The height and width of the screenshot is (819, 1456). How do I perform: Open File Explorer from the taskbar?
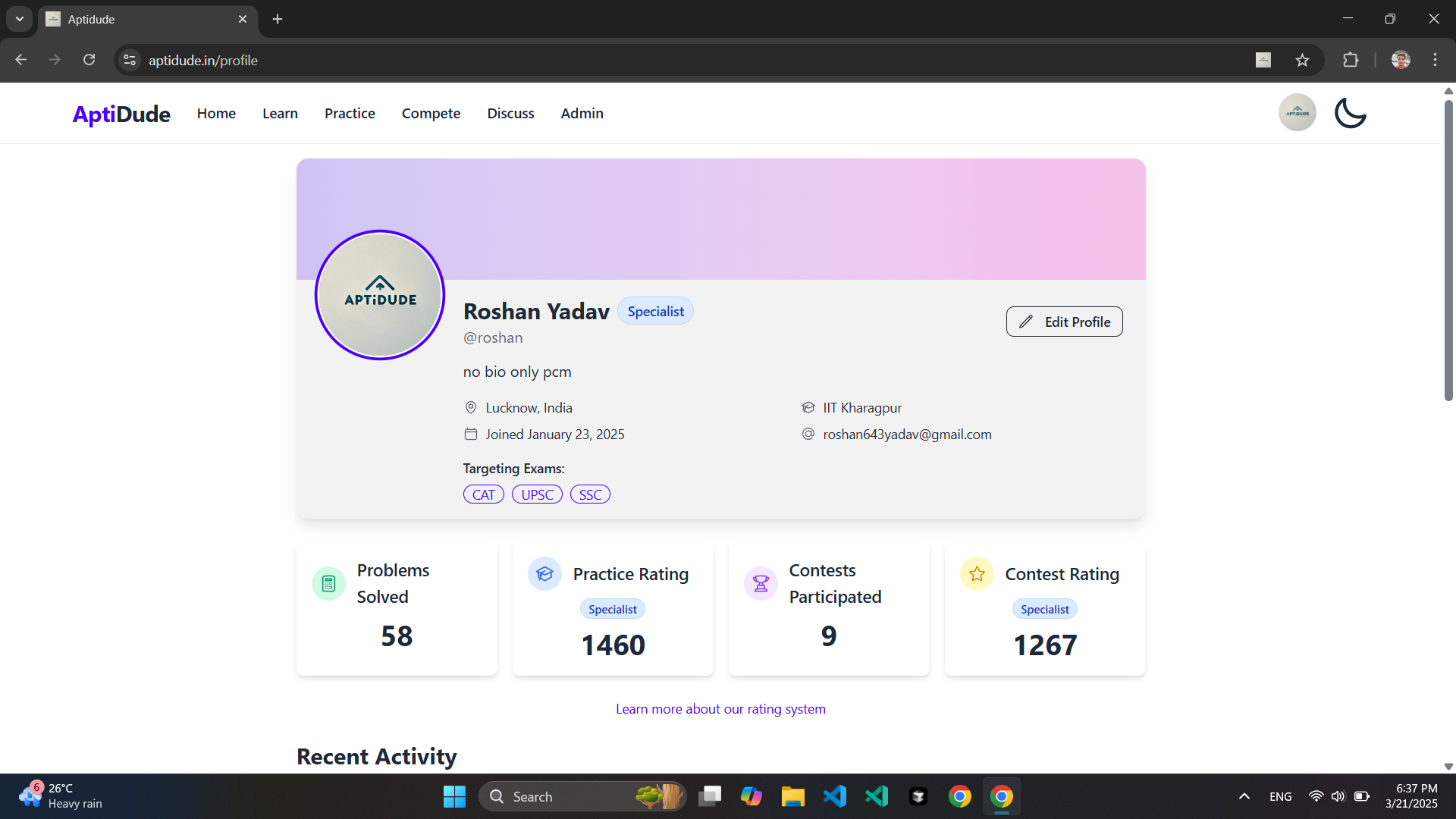tap(792, 796)
